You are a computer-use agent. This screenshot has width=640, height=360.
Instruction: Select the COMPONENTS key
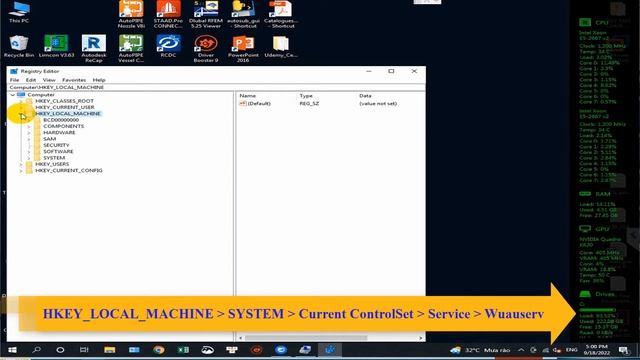[63, 126]
